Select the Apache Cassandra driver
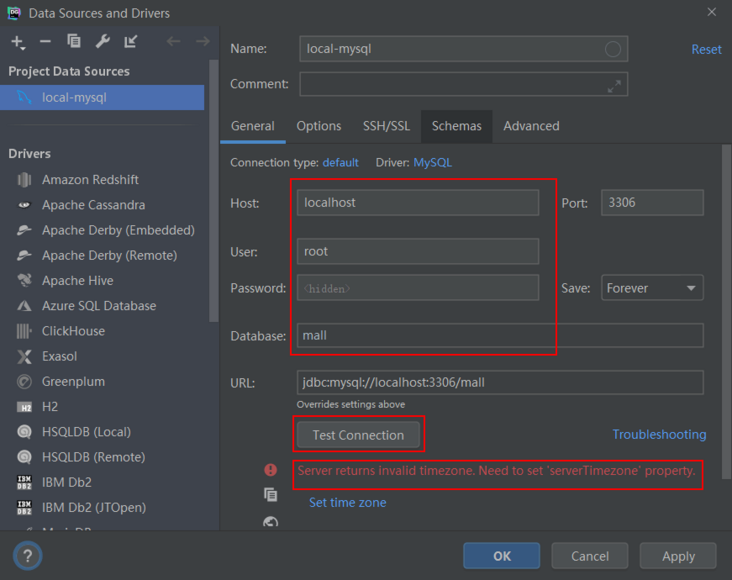732x580 pixels. (x=93, y=205)
